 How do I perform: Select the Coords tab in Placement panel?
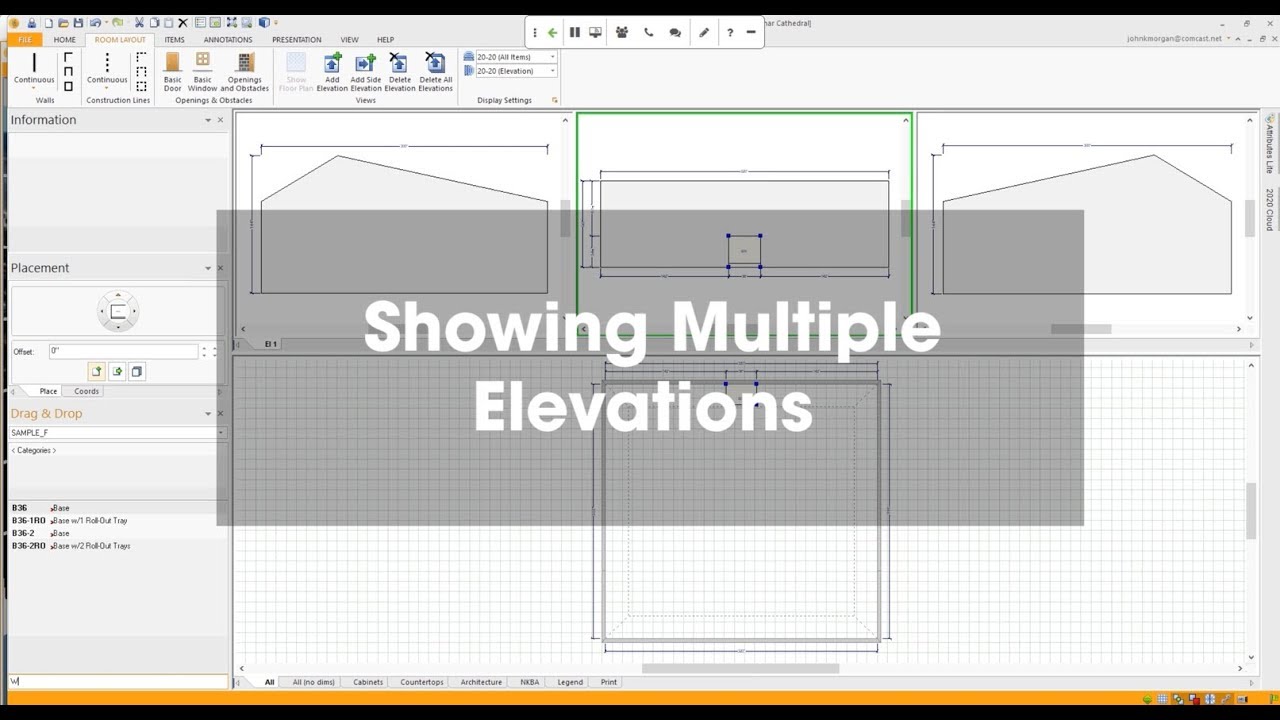86,391
